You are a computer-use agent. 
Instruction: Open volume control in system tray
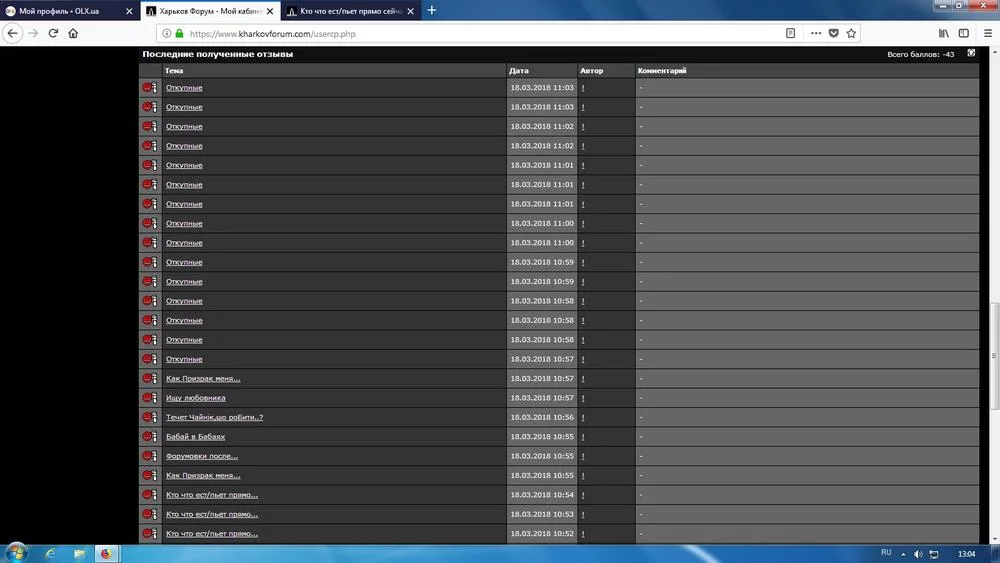coord(918,554)
